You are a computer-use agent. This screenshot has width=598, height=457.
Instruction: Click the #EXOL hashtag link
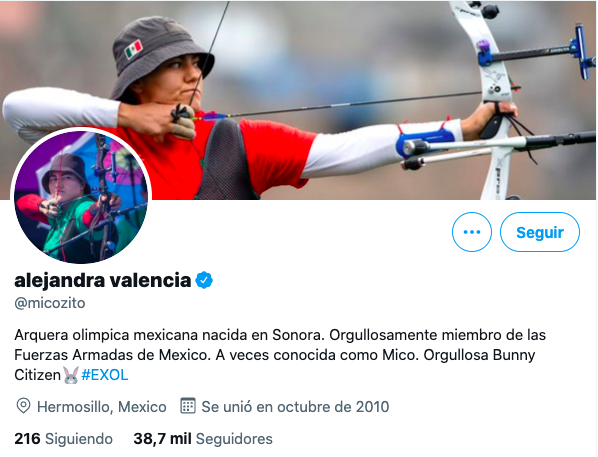(104, 375)
